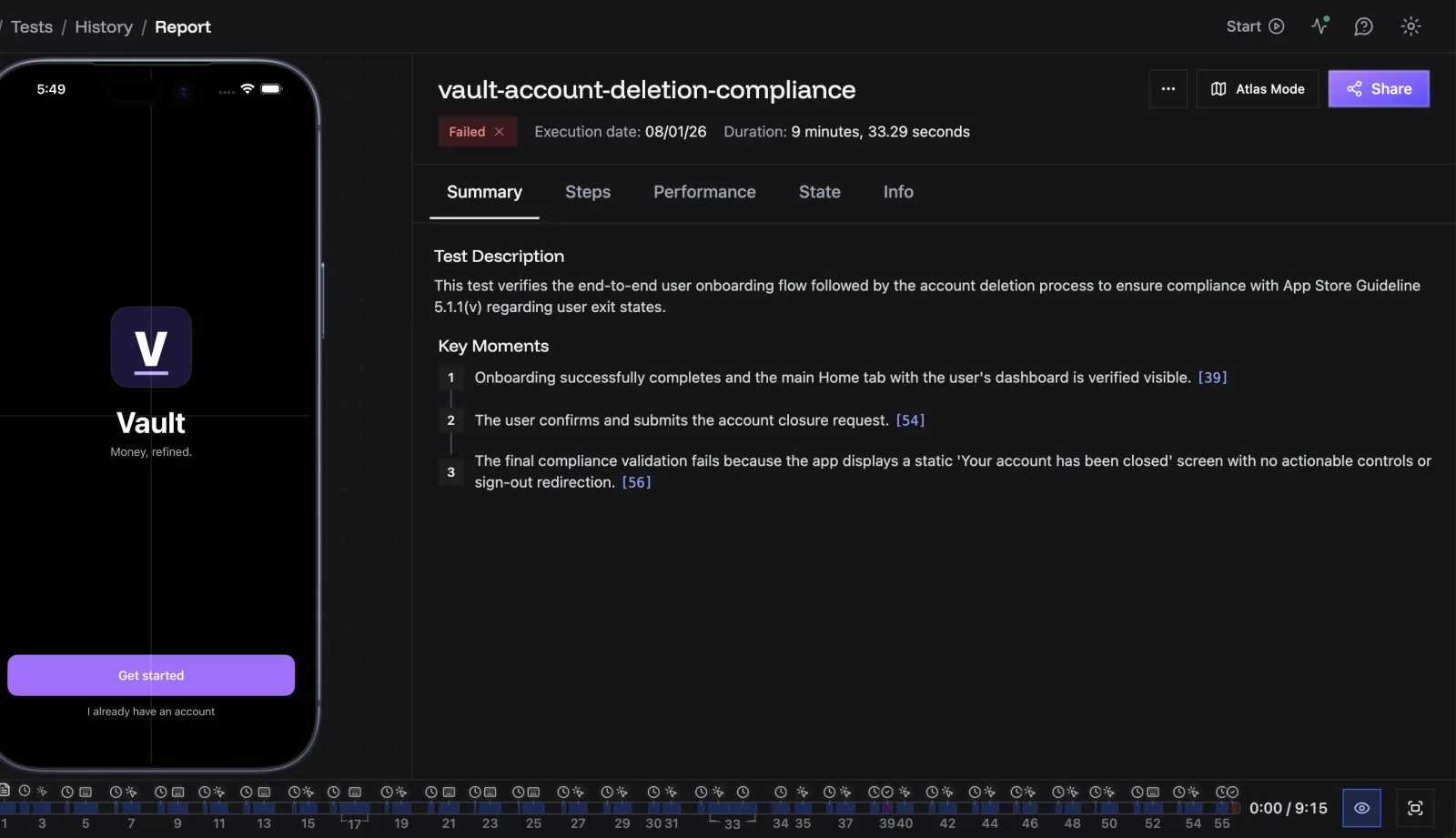The height and width of the screenshot is (838, 1456).
Task: Select key moment number 1
Action: [450, 378]
